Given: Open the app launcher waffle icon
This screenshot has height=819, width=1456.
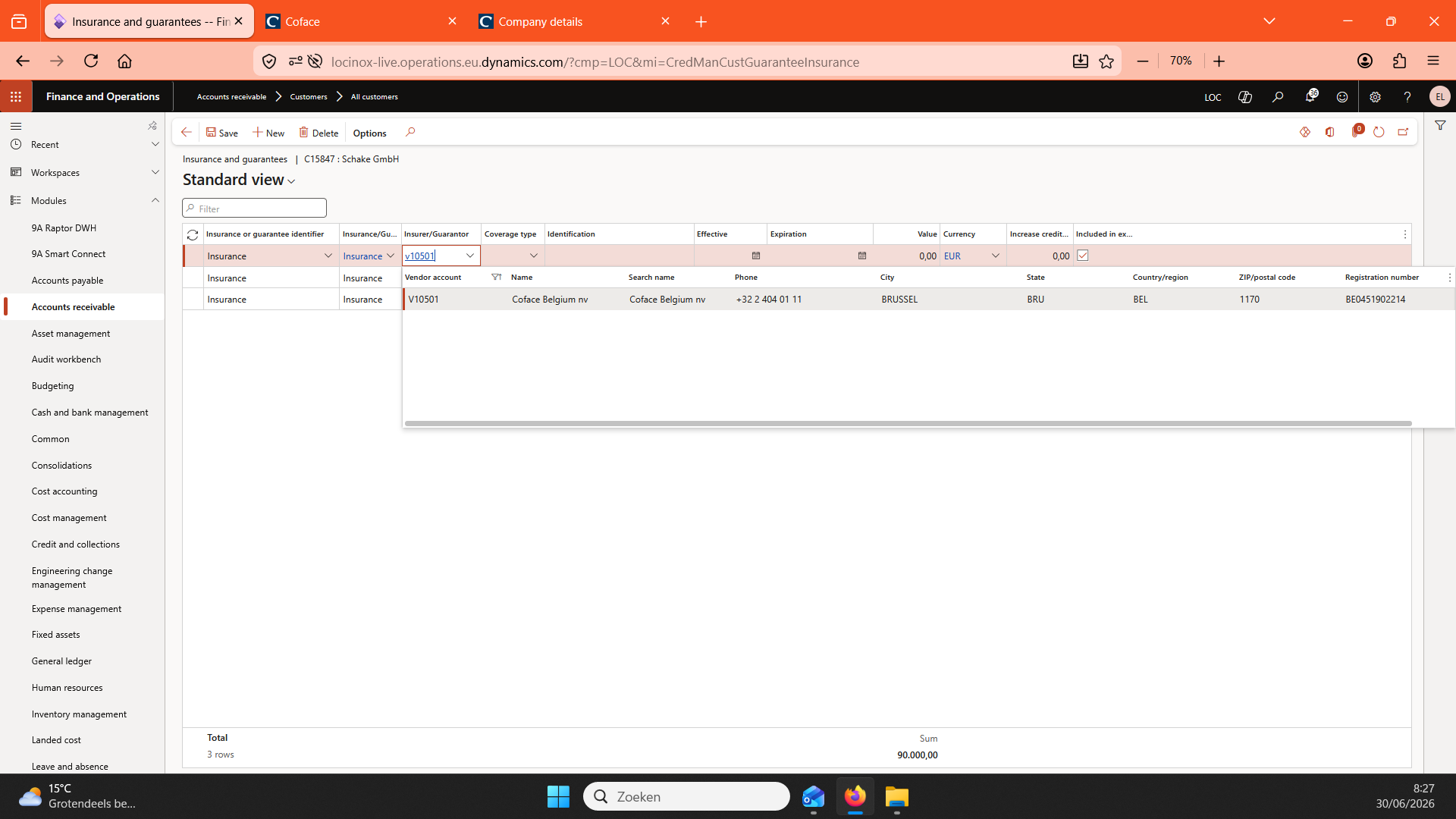Looking at the screenshot, I should (x=16, y=96).
